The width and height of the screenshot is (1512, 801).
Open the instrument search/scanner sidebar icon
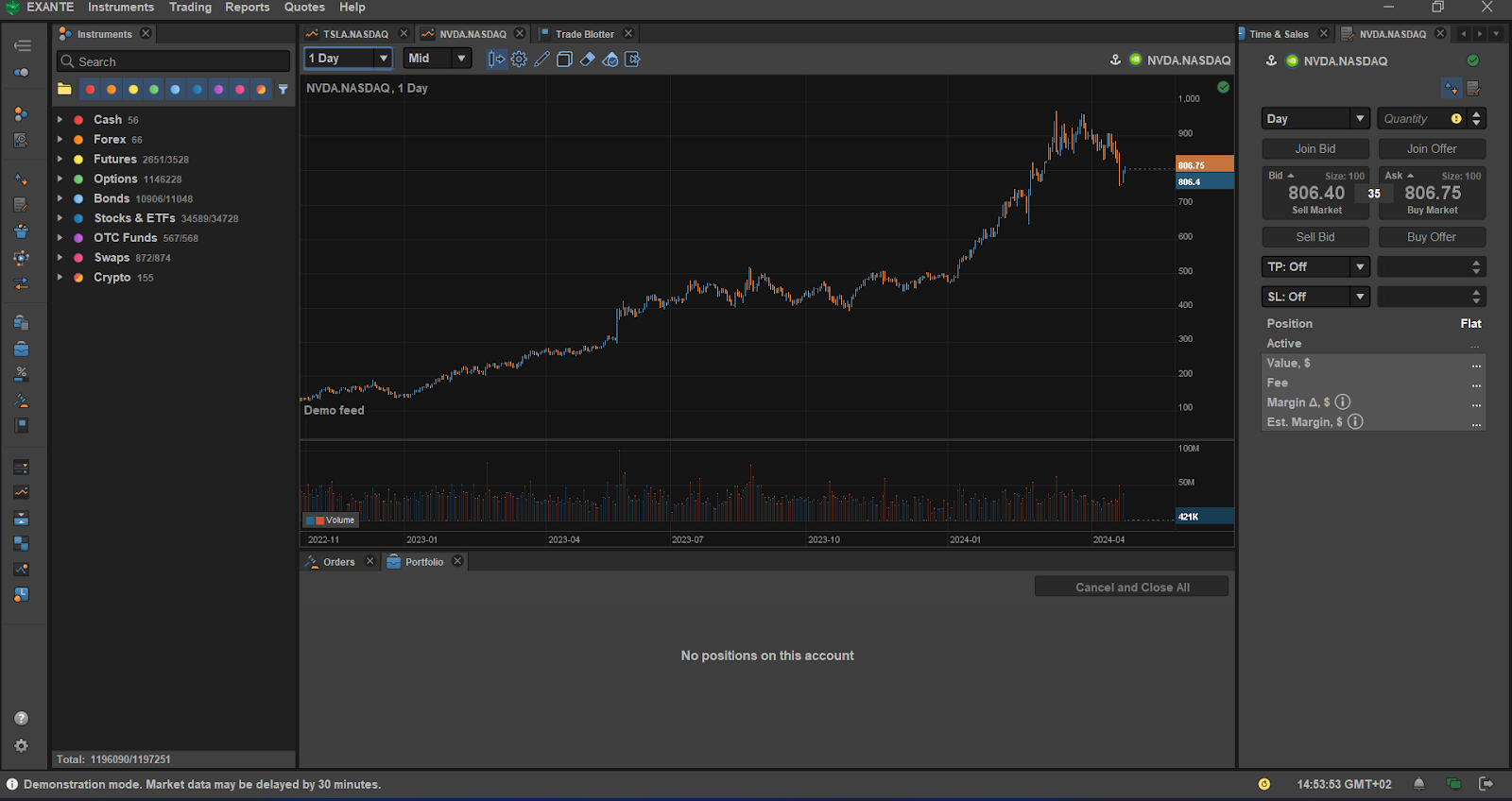click(x=21, y=140)
